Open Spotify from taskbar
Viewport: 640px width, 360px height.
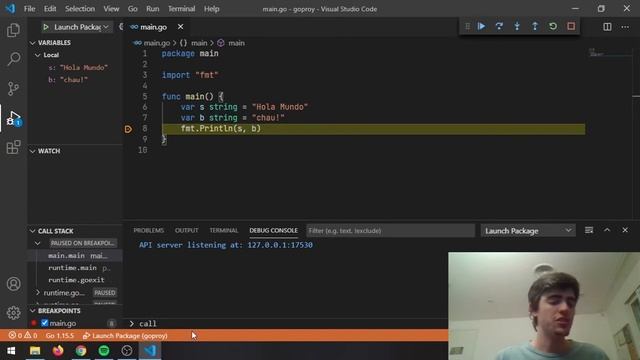pyautogui.click(x=104, y=351)
